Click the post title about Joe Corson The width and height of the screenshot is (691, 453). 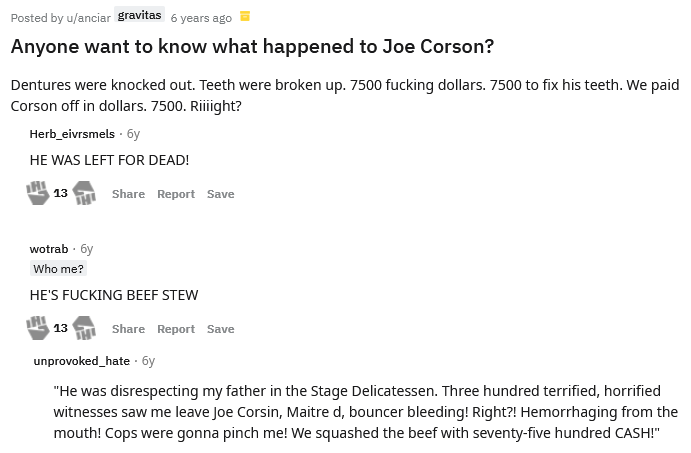(252, 47)
